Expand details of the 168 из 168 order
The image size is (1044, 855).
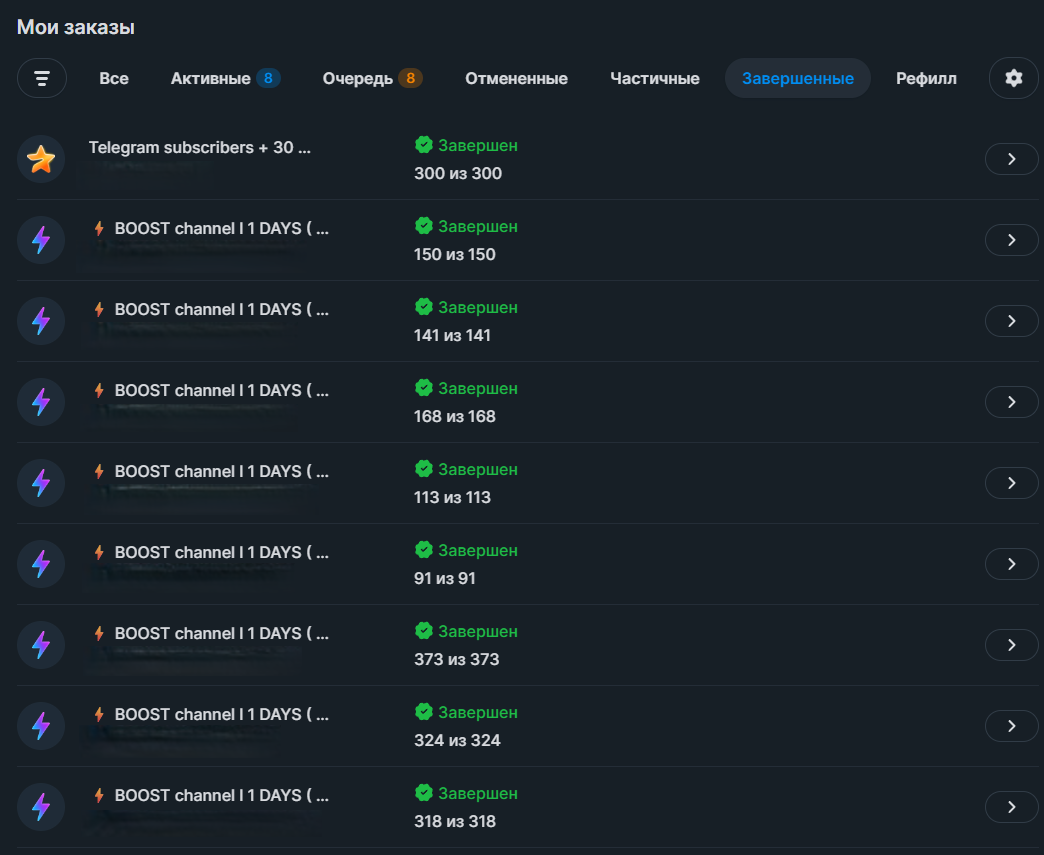pyautogui.click(x=1011, y=402)
